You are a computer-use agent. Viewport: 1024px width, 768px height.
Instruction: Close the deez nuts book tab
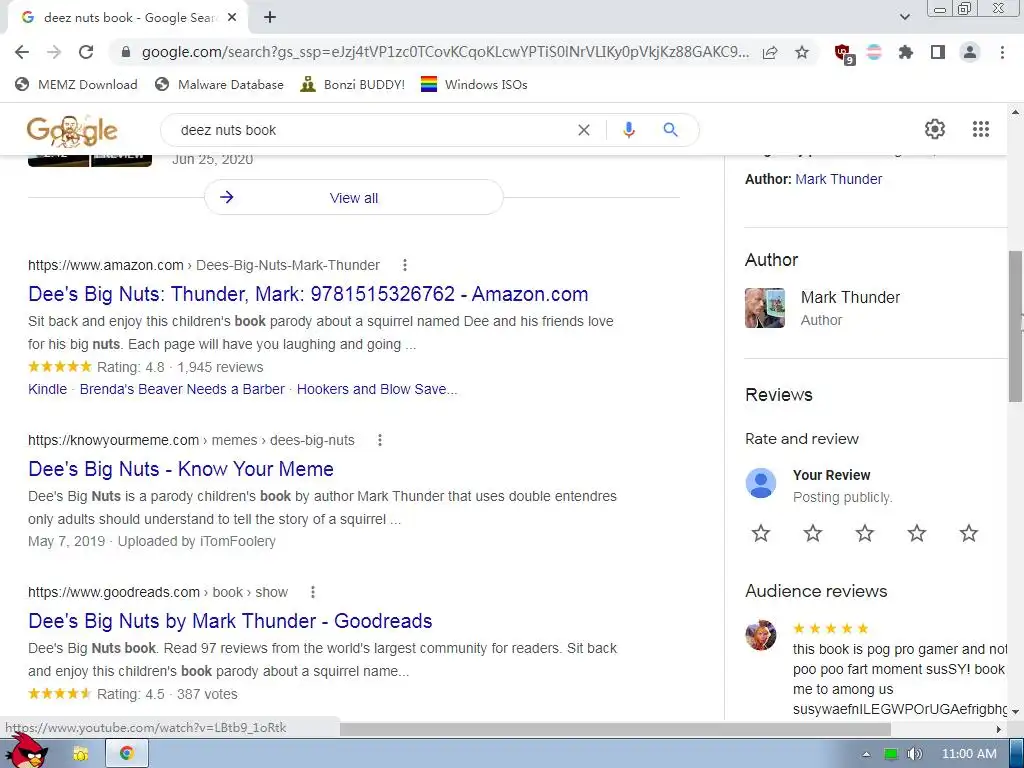[232, 18]
